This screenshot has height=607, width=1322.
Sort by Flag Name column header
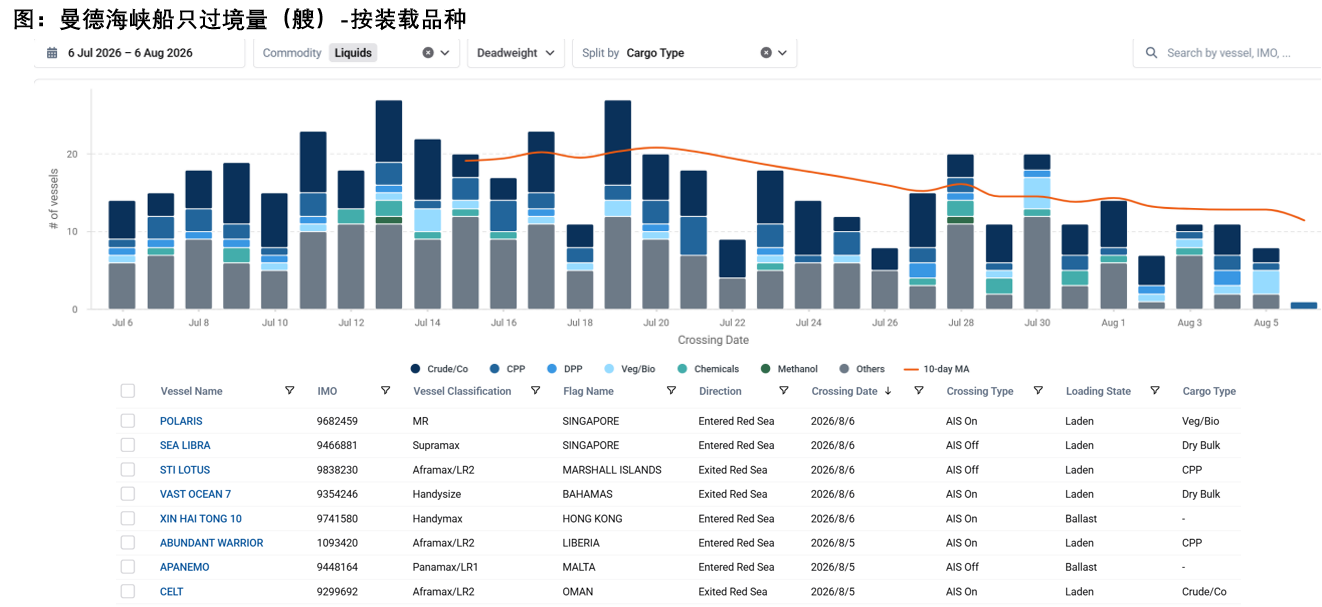point(588,391)
